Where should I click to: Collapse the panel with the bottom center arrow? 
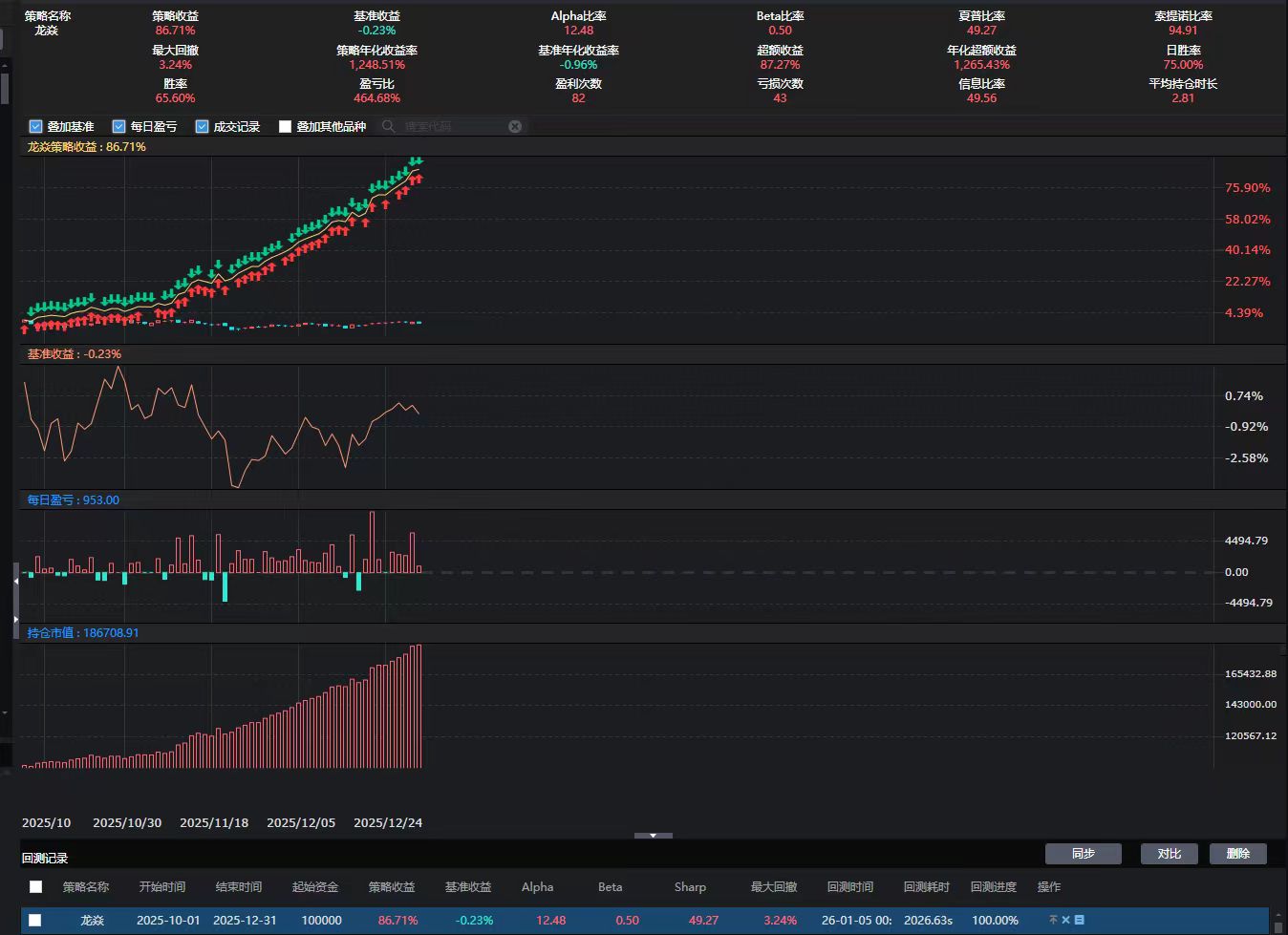[x=654, y=836]
